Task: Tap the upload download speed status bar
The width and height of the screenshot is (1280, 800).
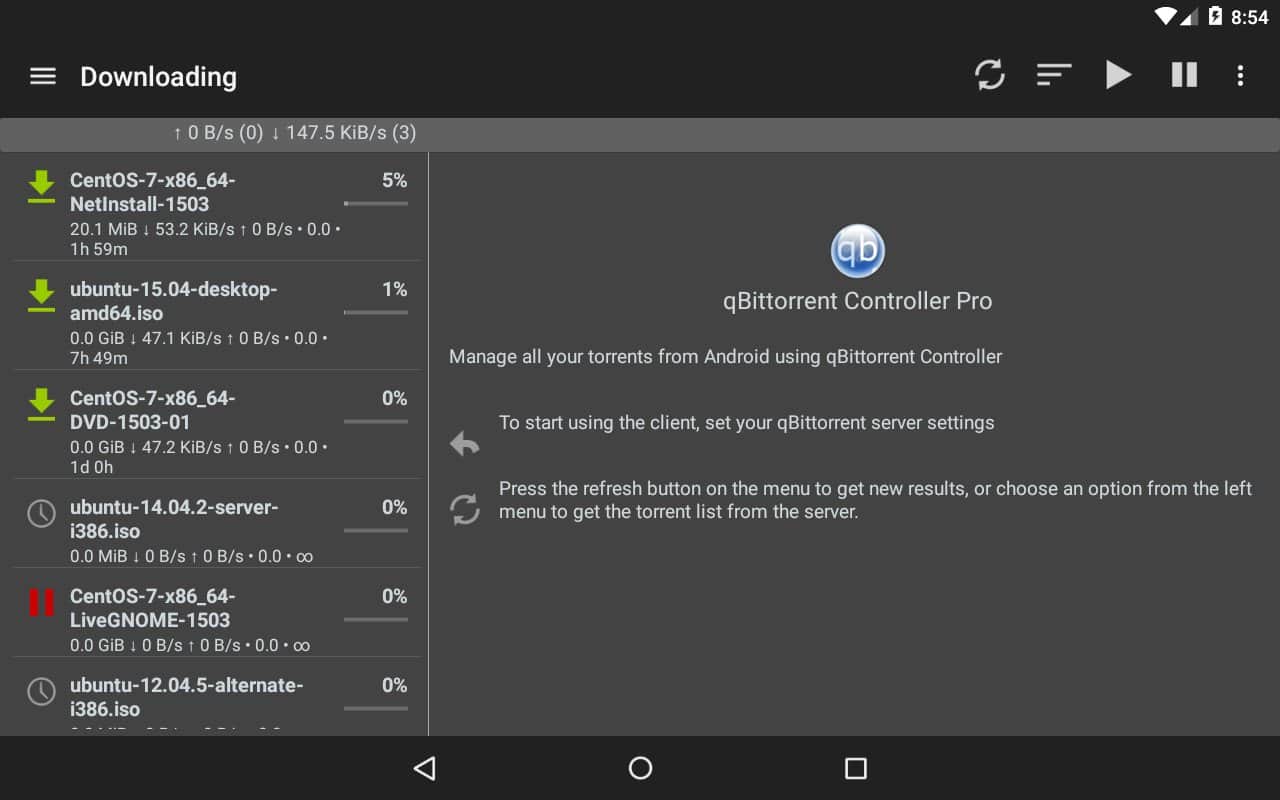Action: (x=294, y=133)
